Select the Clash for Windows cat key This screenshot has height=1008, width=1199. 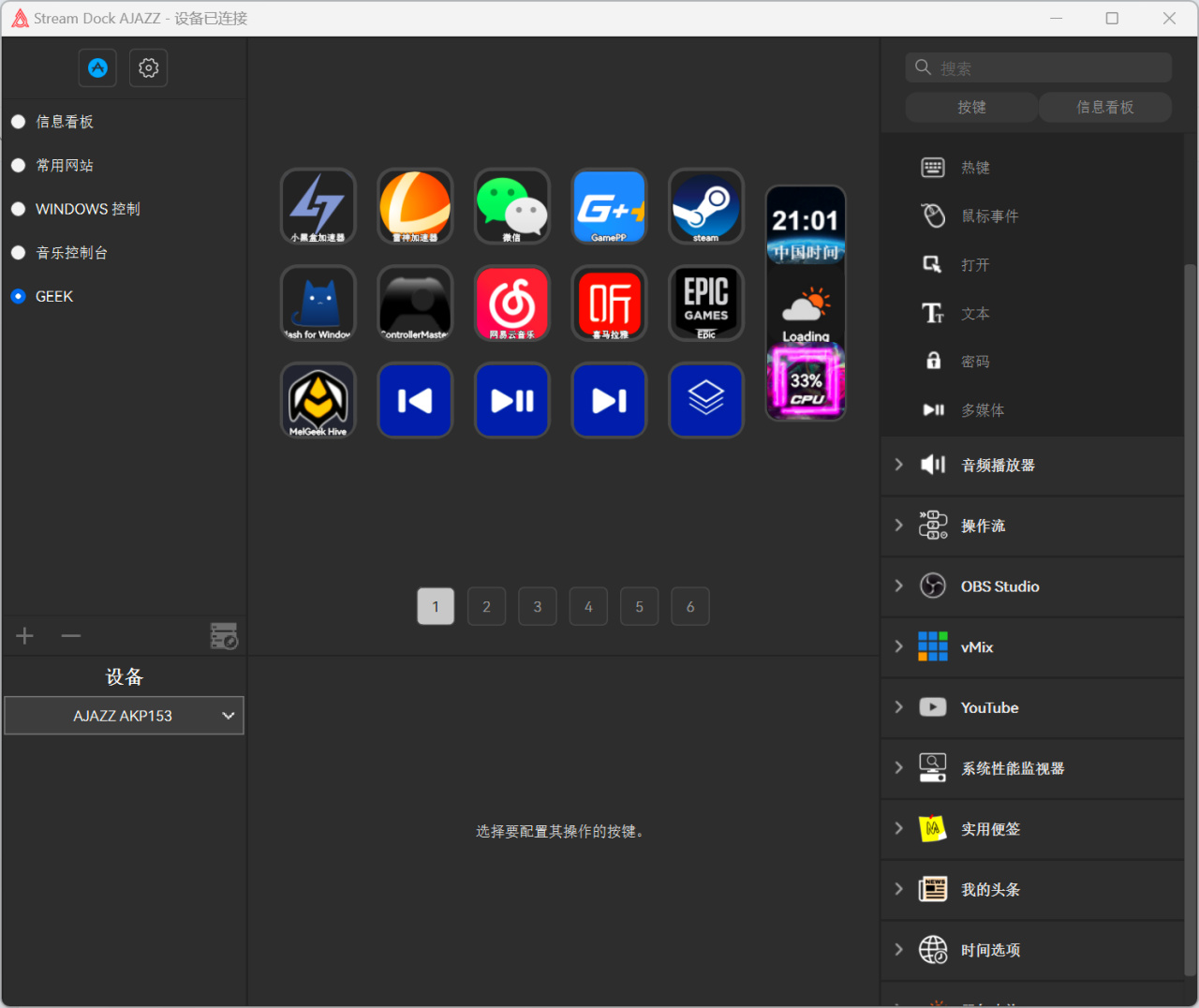pyautogui.click(x=318, y=304)
